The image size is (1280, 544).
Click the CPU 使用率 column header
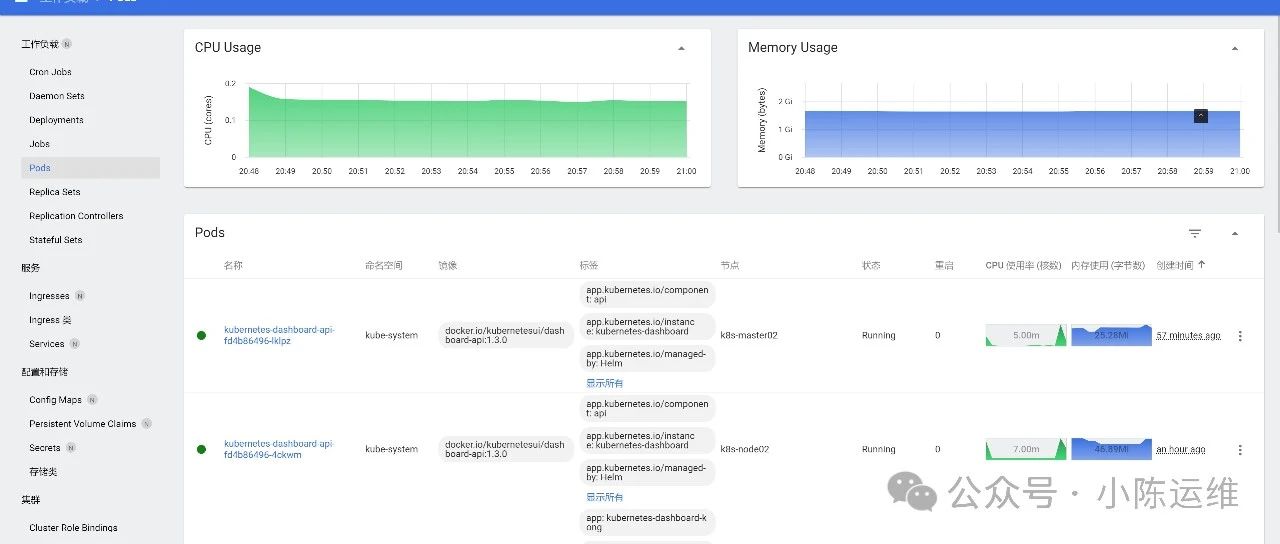pyautogui.click(x=1024, y=266)
